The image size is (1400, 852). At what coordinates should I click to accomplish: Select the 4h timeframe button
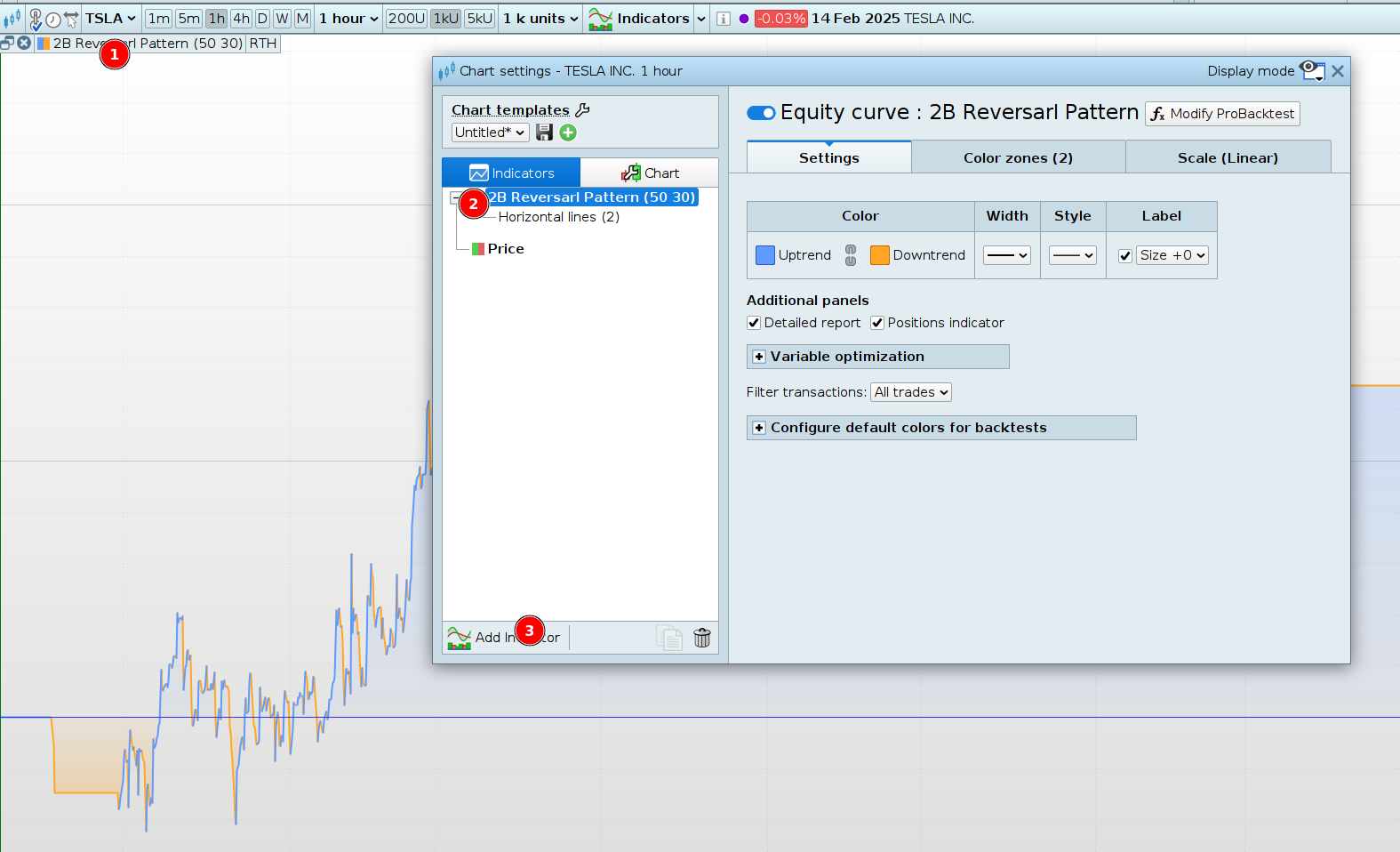pos(241,19)
